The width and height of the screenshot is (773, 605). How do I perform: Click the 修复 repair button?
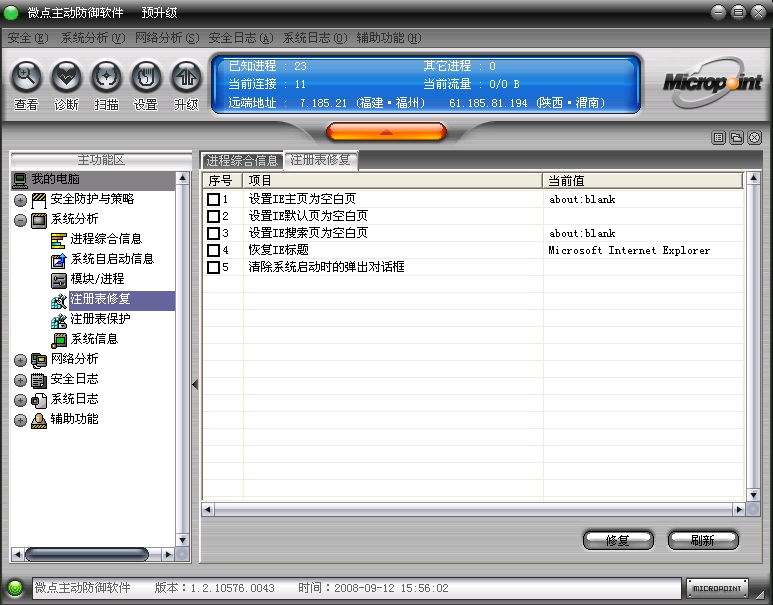[618, 540]
